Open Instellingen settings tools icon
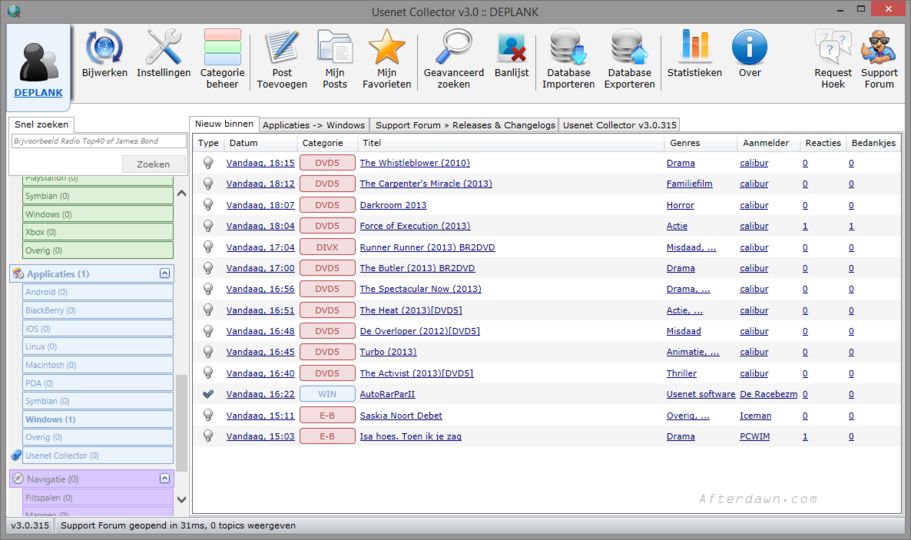The height and width of the screenshot is (540, 911). point(163,47)
